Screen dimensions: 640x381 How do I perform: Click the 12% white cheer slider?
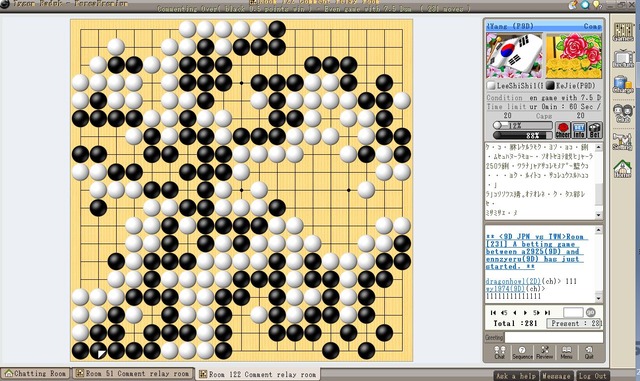(x=522, y=125)
